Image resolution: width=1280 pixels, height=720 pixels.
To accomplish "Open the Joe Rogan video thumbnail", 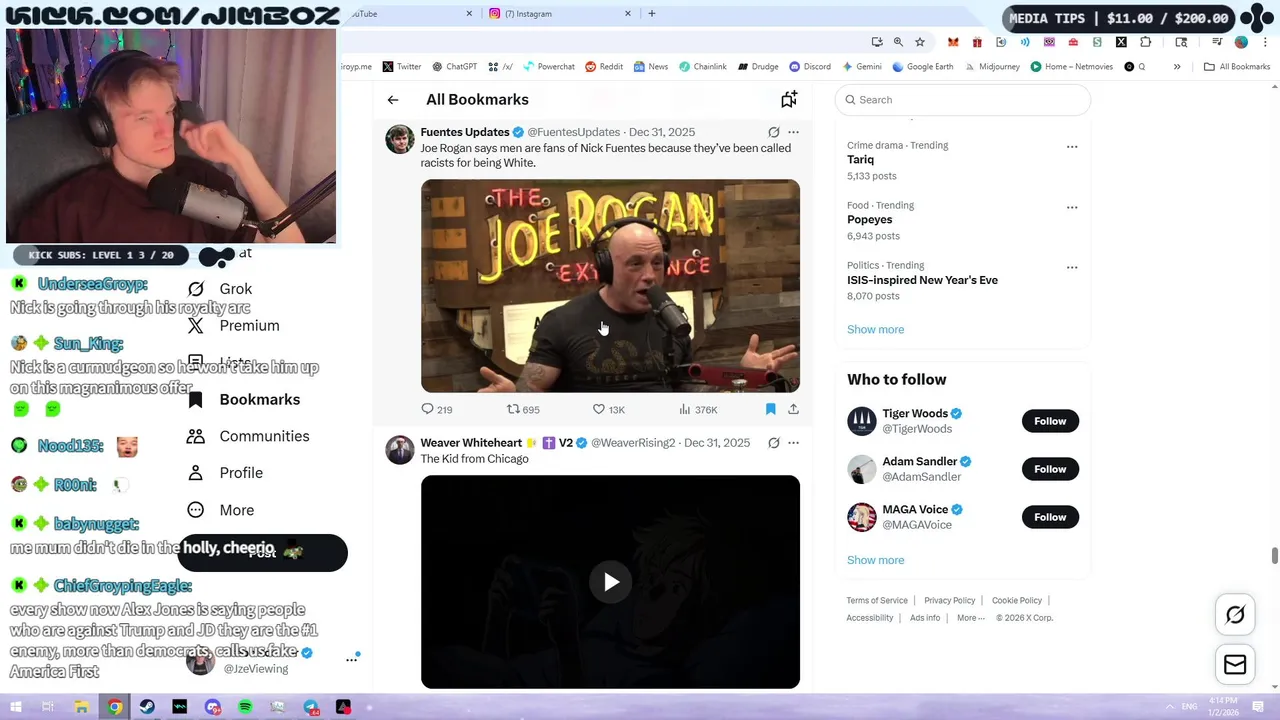I will pyautogui.click(x=610, y=286).
